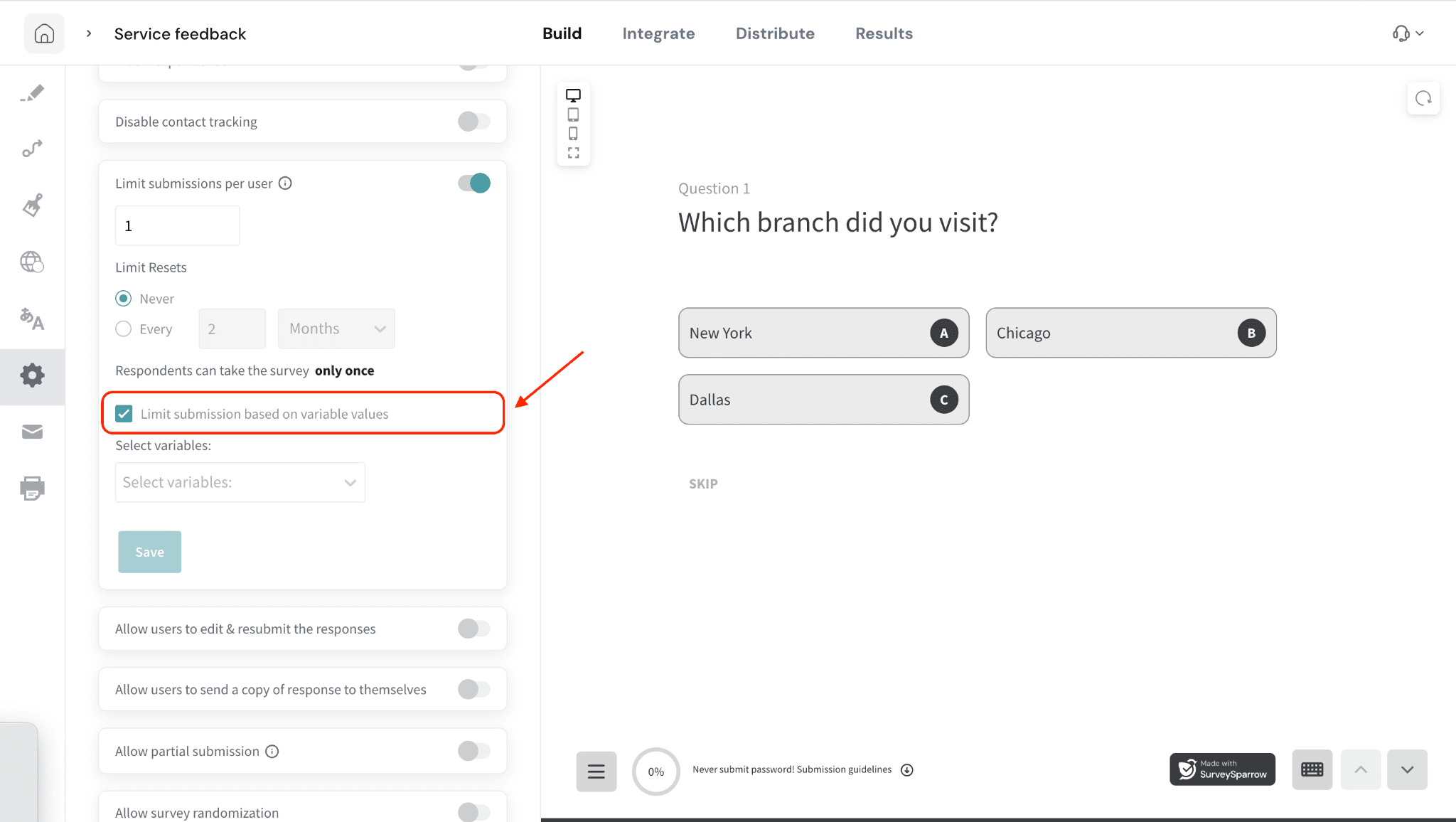This screenshot has width=1456, height=822.
Task: Enable Disable contact tracking toggle
Action: pos(474,122)
